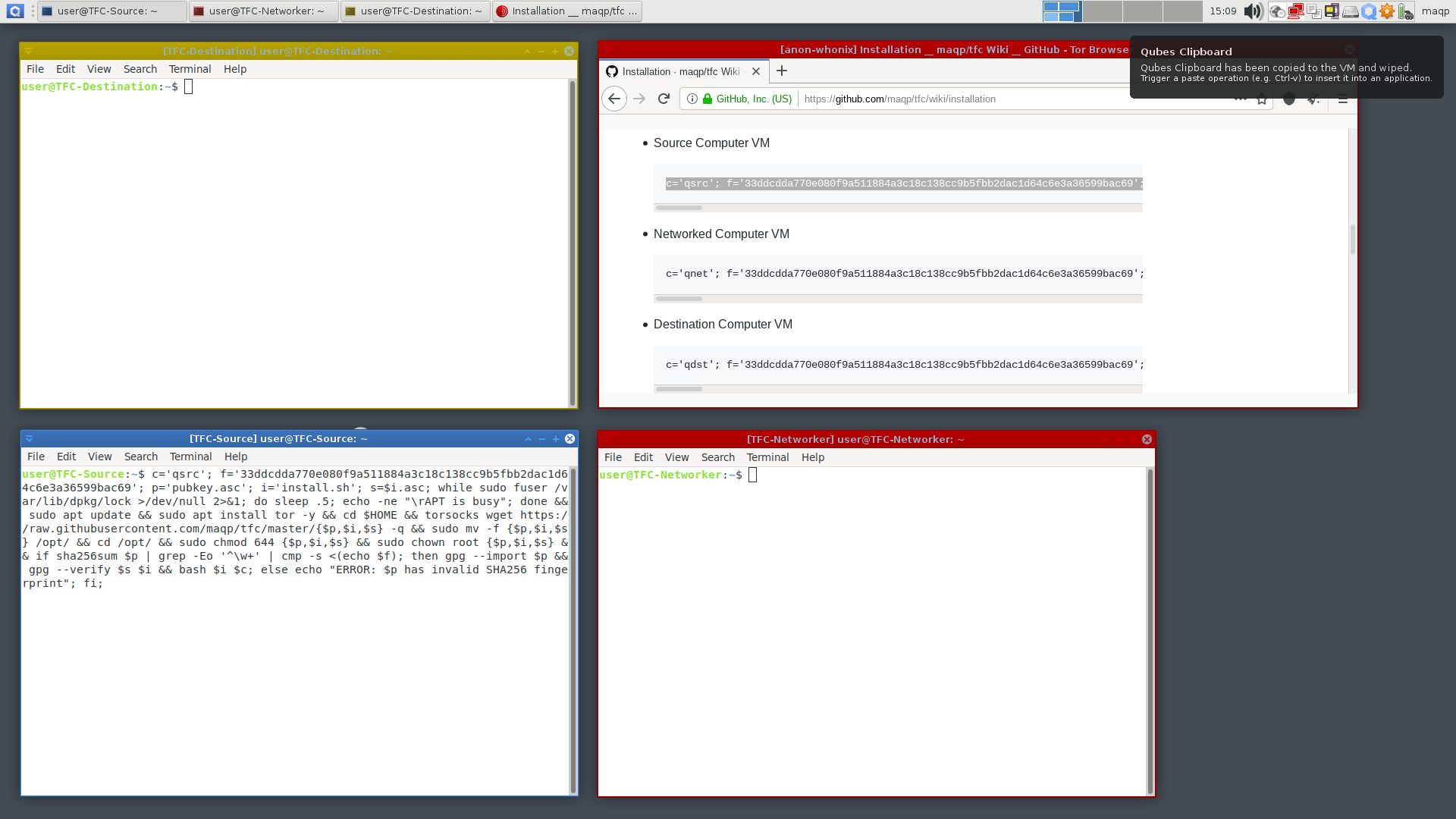This screenshot has width=1456, height=819.
Task: Shade the TFC-Destination window with up arrow
Action: coord(527,51)
